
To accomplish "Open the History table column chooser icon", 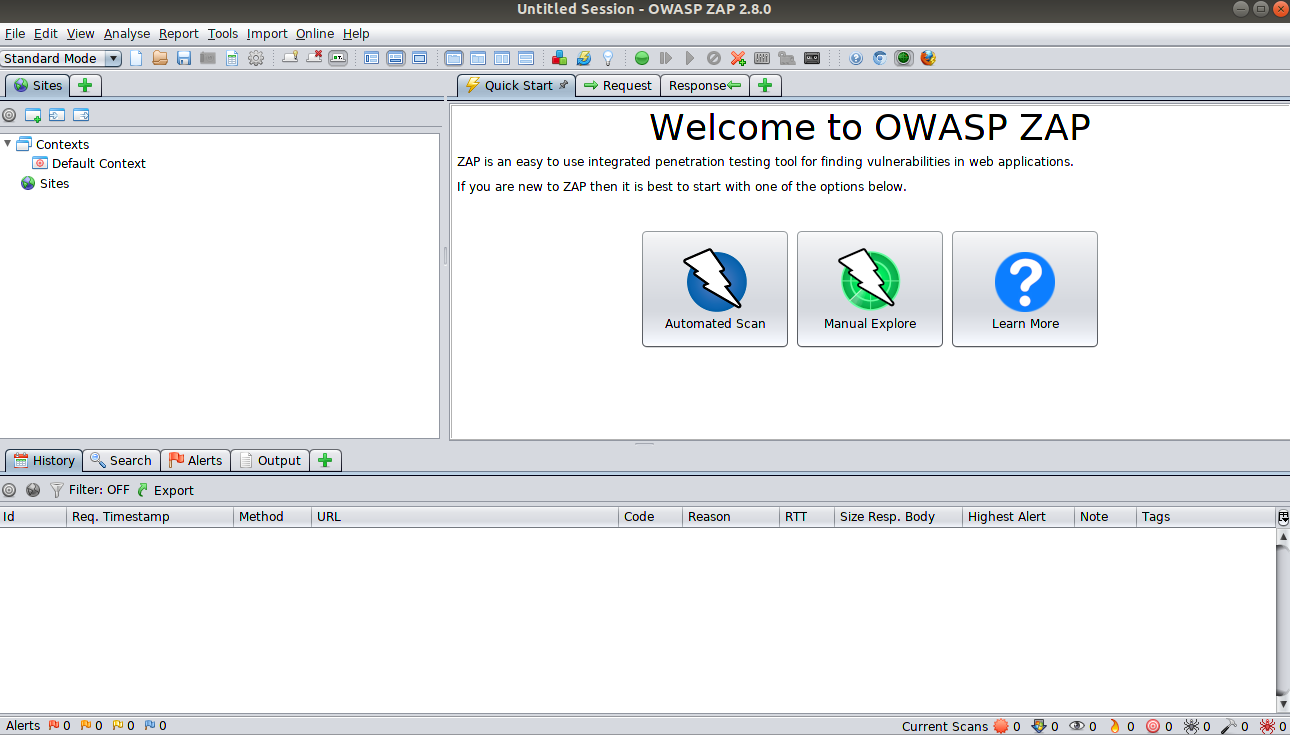I will click(x=1283, y=517).
